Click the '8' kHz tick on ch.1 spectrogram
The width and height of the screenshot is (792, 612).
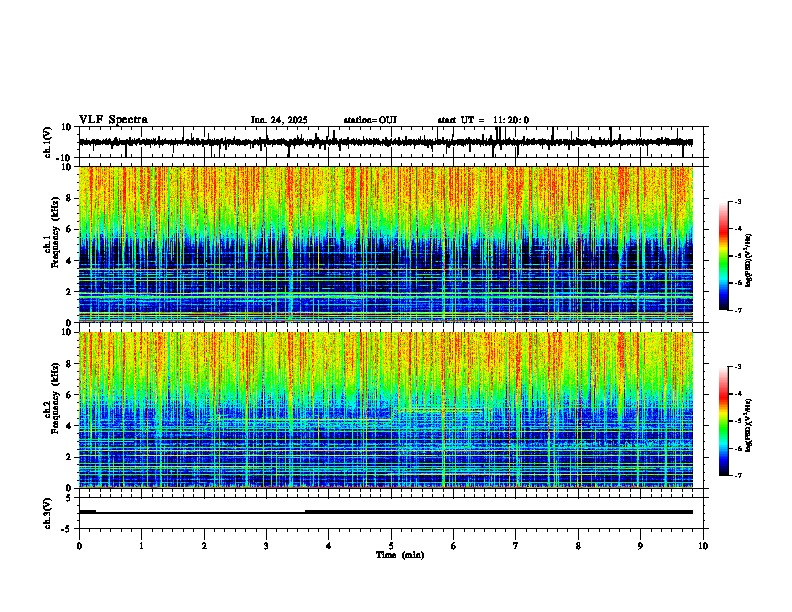pyautogui.click(x=69, y=198)
